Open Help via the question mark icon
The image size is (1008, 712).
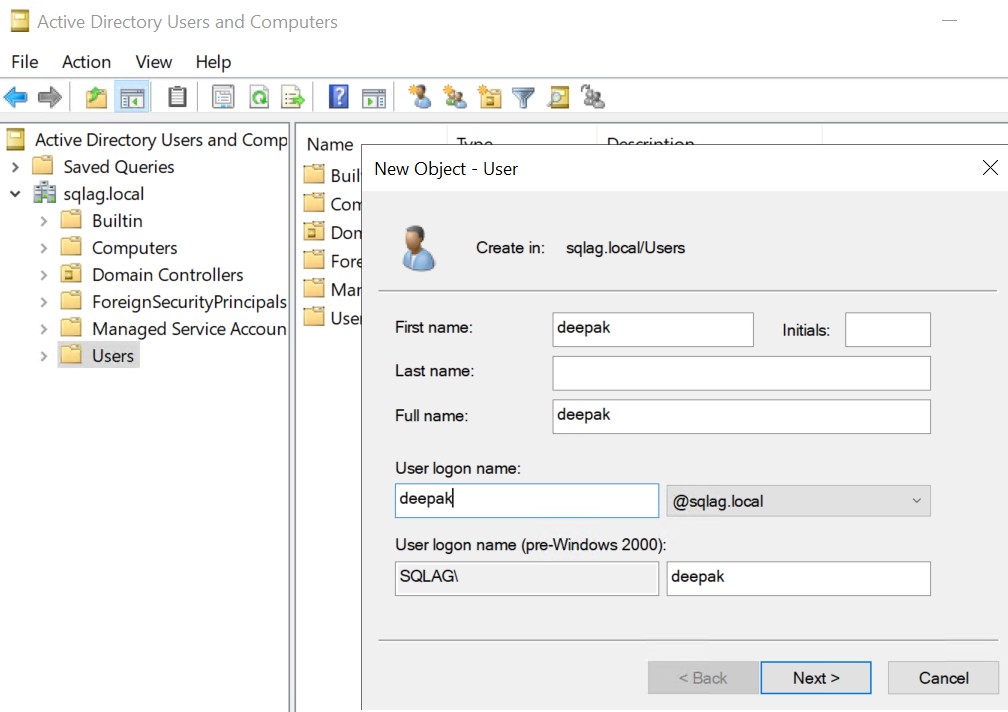coord(339,97)
